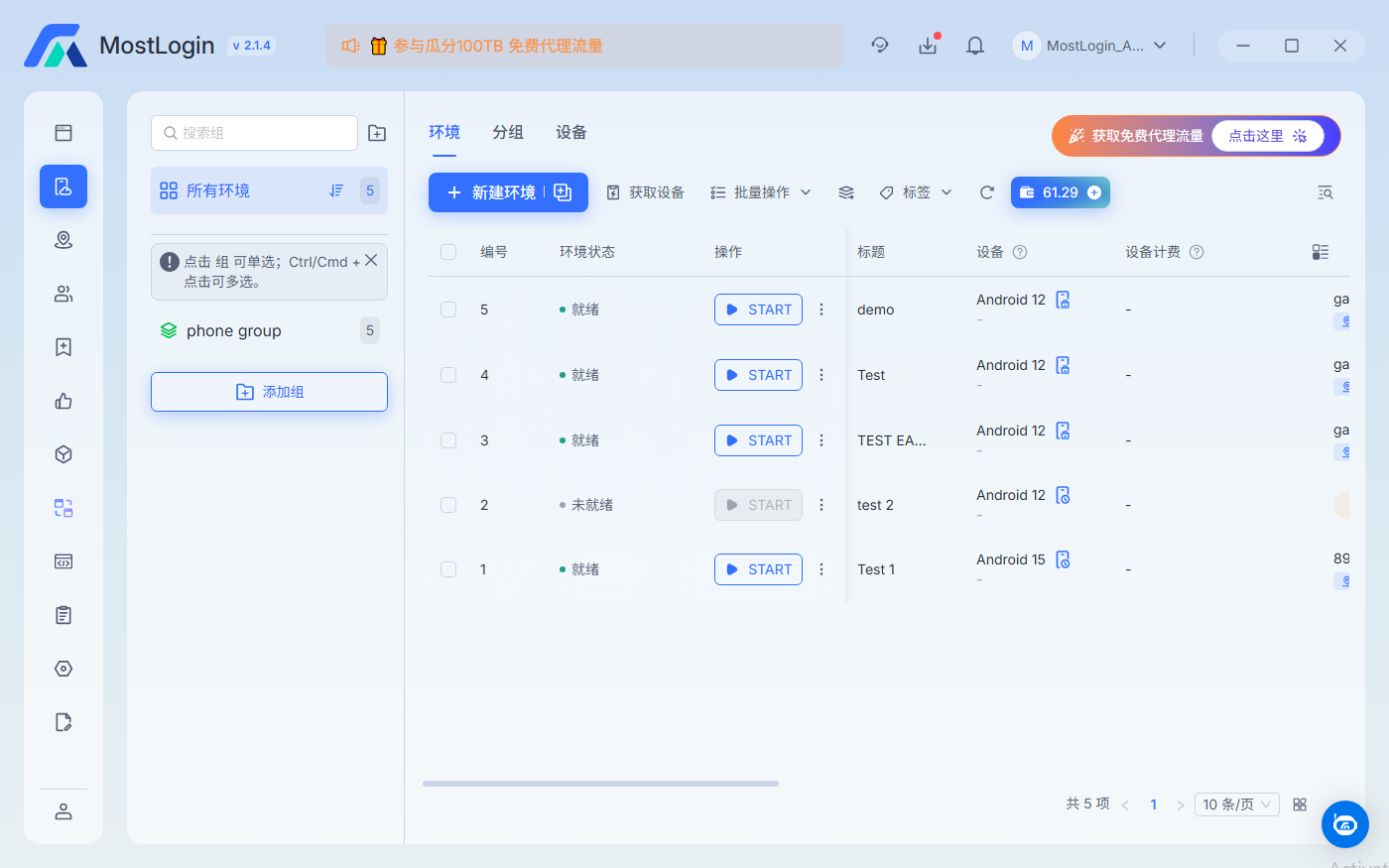Check the checkbox for environment 3

click(448, 440)
